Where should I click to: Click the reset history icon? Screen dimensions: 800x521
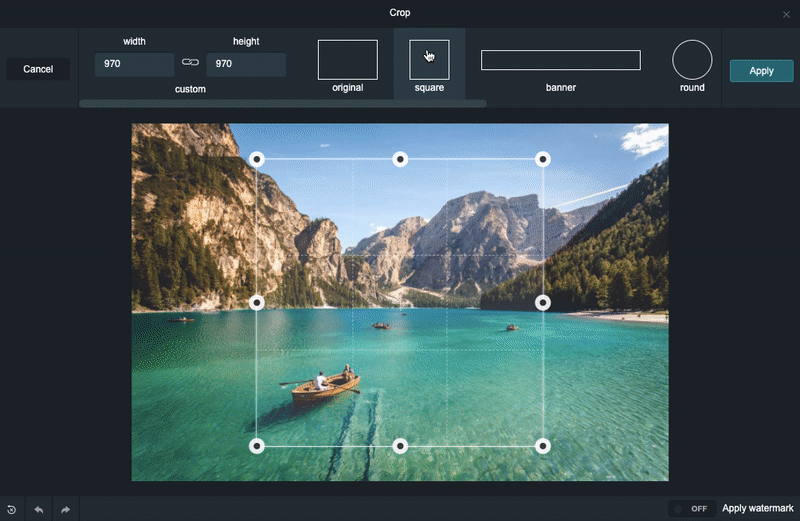click(x=12, y=509)
